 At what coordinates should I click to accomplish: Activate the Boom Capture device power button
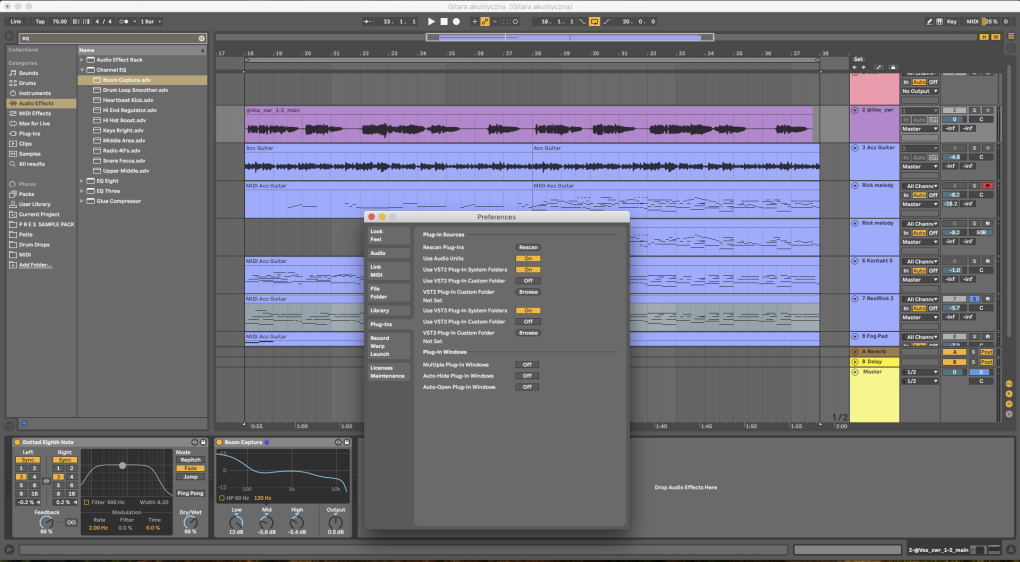tap(219, 442)
